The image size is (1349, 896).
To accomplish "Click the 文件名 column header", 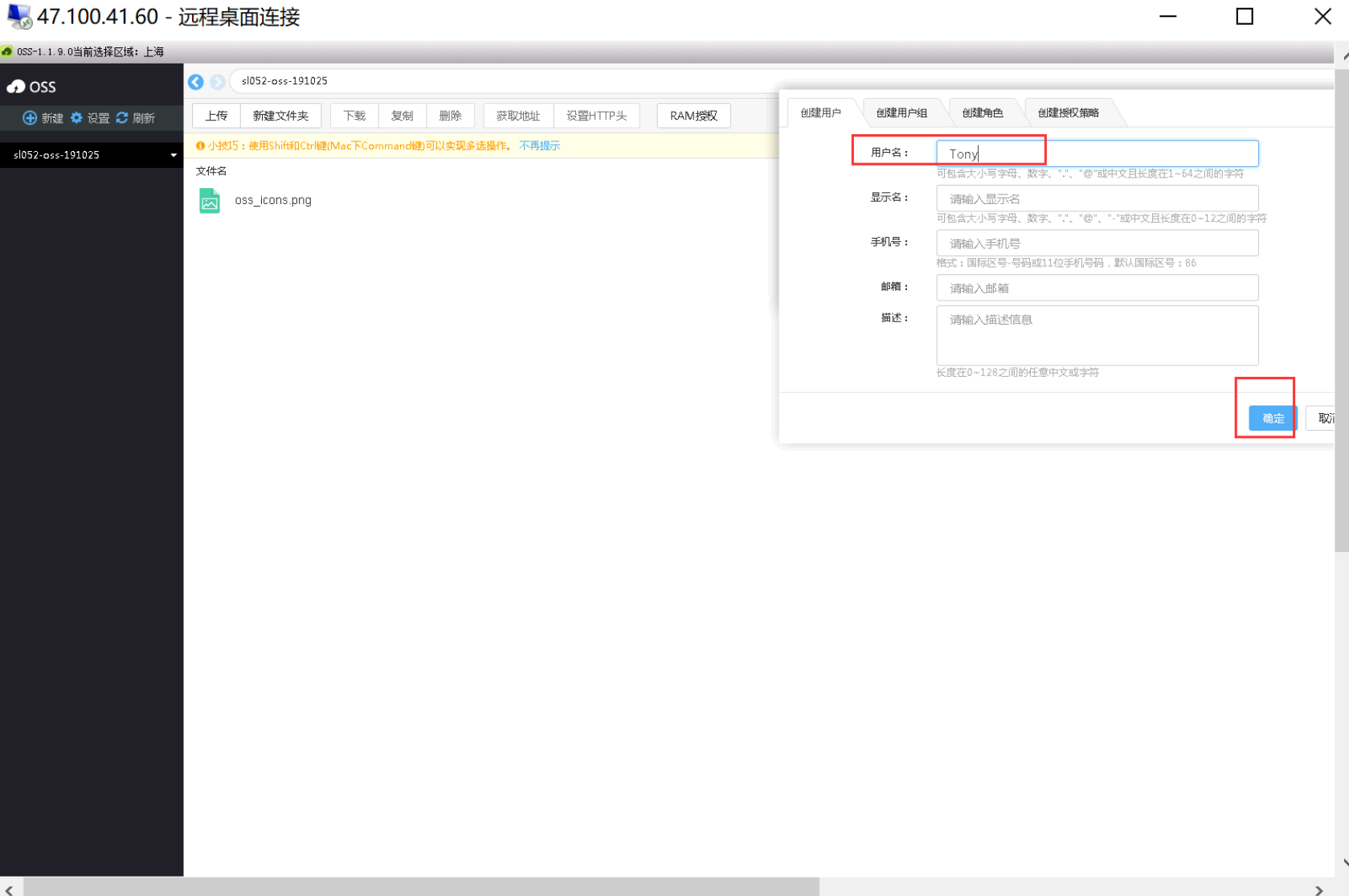I will [211, 171].
